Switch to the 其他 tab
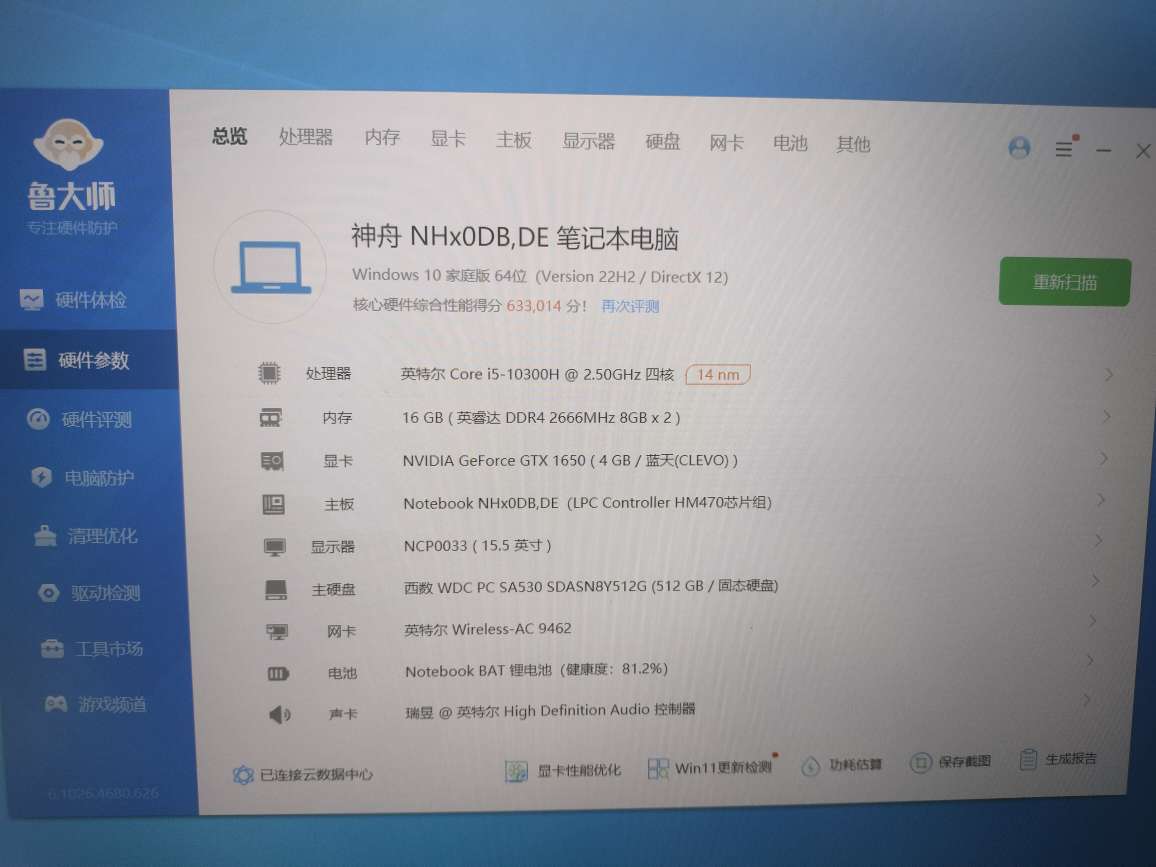Viewport: 1156px width, 867px height. [854, 144]
